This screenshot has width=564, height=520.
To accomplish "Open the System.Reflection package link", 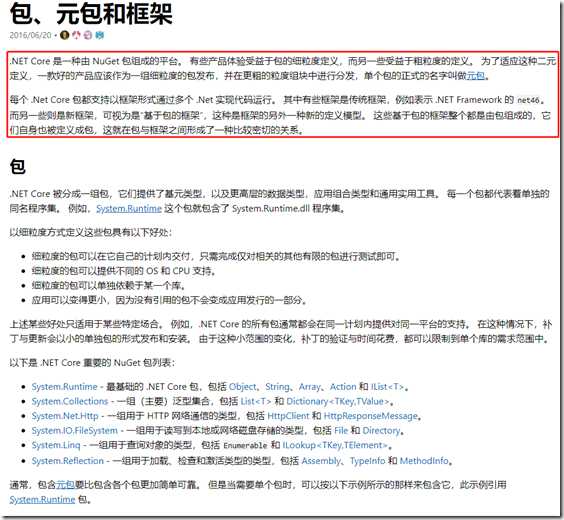I will 67,461.
